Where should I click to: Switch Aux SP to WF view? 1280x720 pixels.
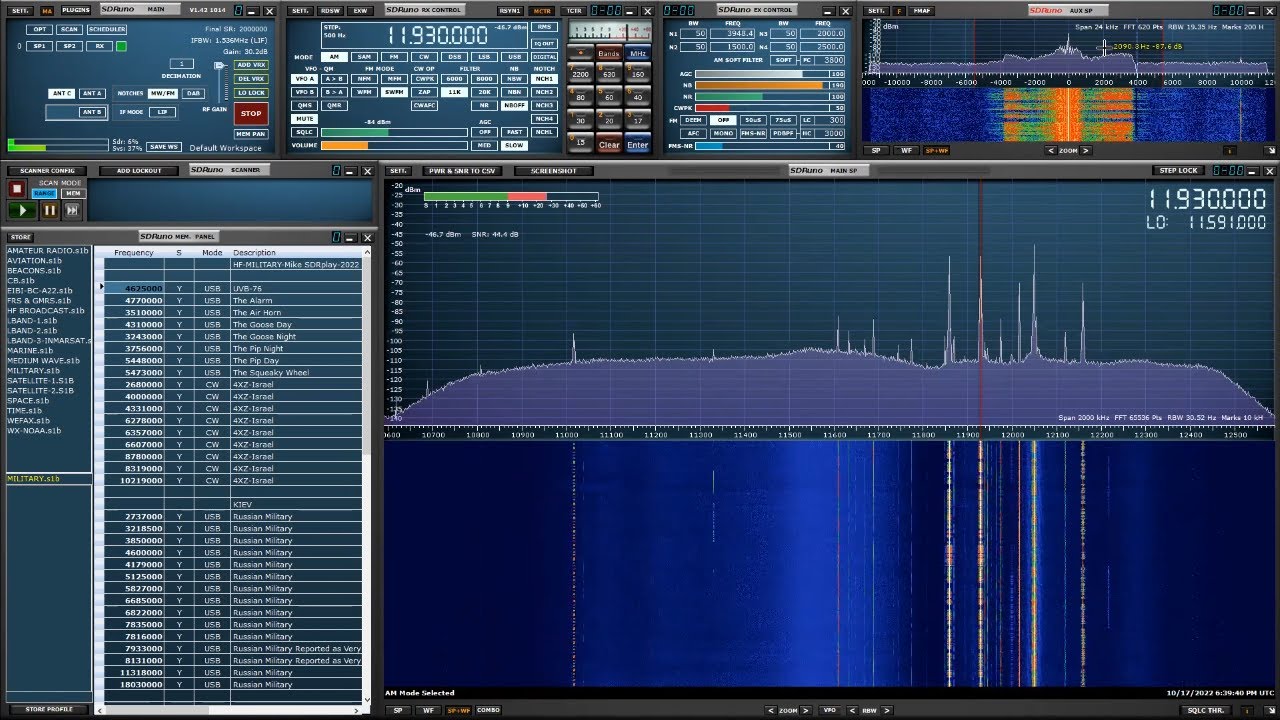[x=906, y=151]
